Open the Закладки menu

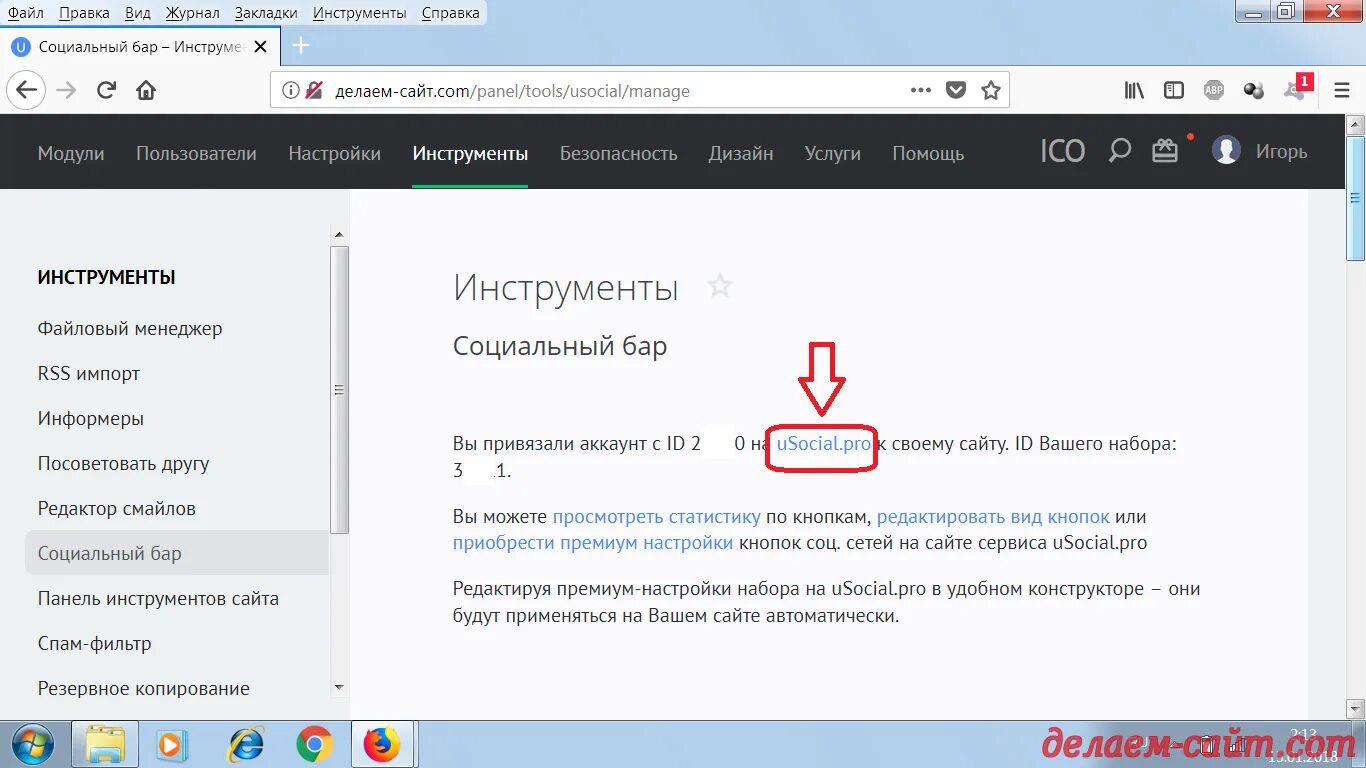coord(266,13)
